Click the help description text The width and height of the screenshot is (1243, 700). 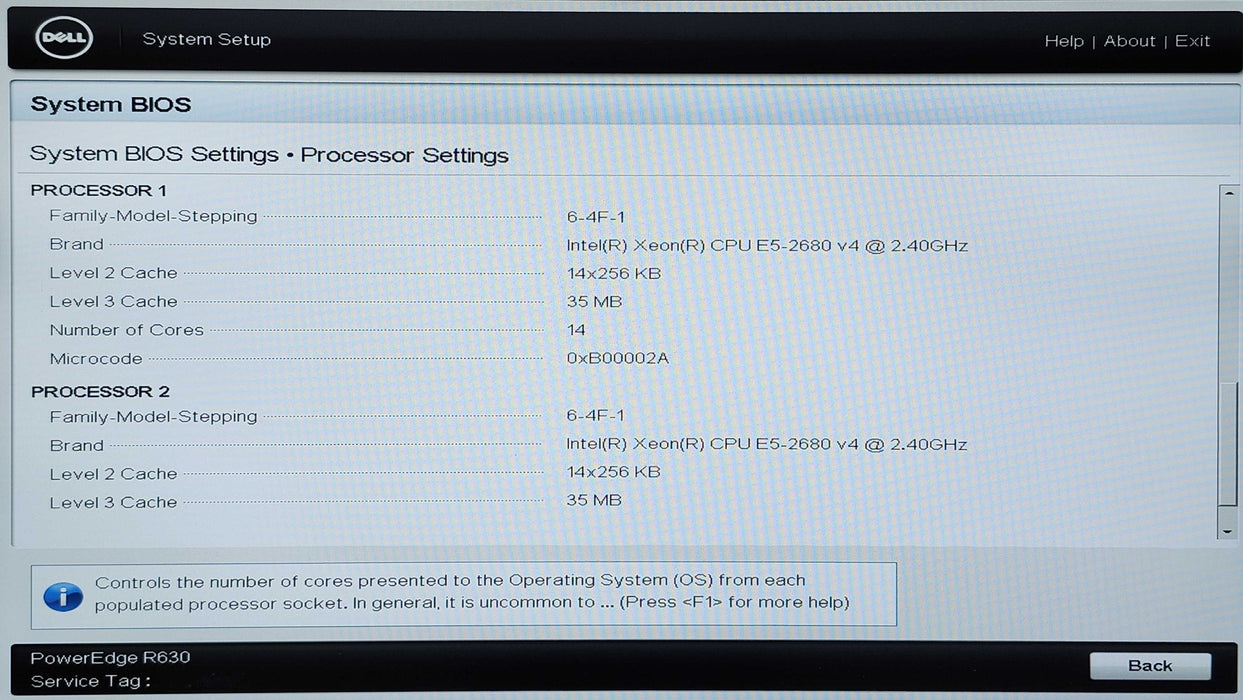coord(472,592)
